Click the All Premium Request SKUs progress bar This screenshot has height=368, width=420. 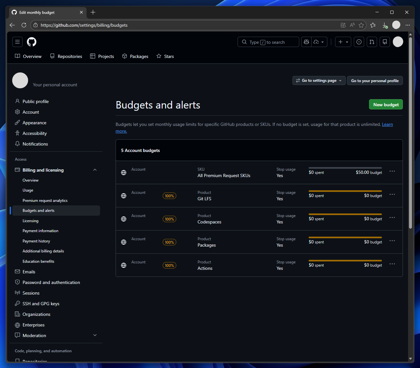(345, 168)
